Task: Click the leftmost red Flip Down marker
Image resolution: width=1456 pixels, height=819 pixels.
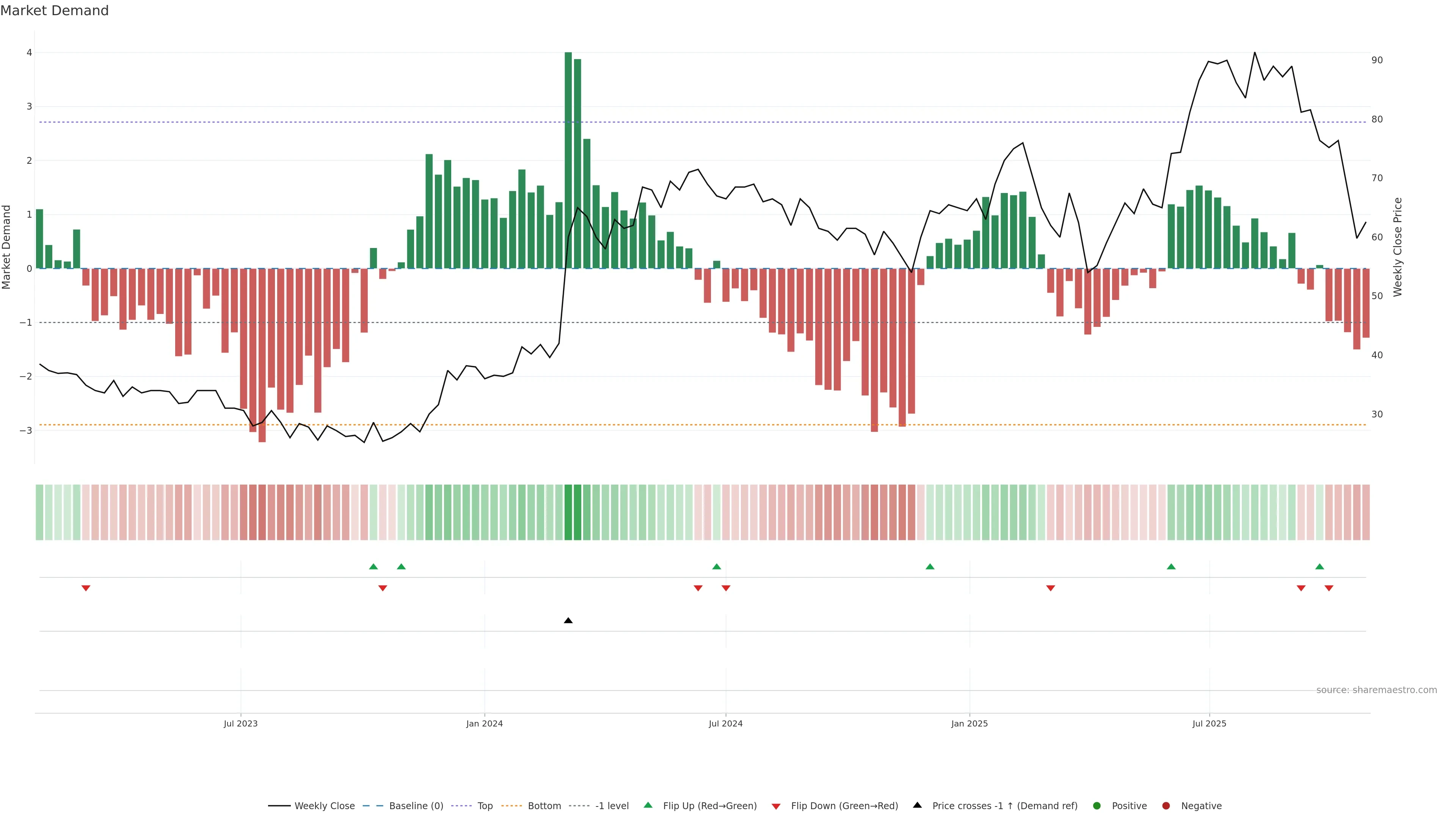Action: tap(86, 588)
